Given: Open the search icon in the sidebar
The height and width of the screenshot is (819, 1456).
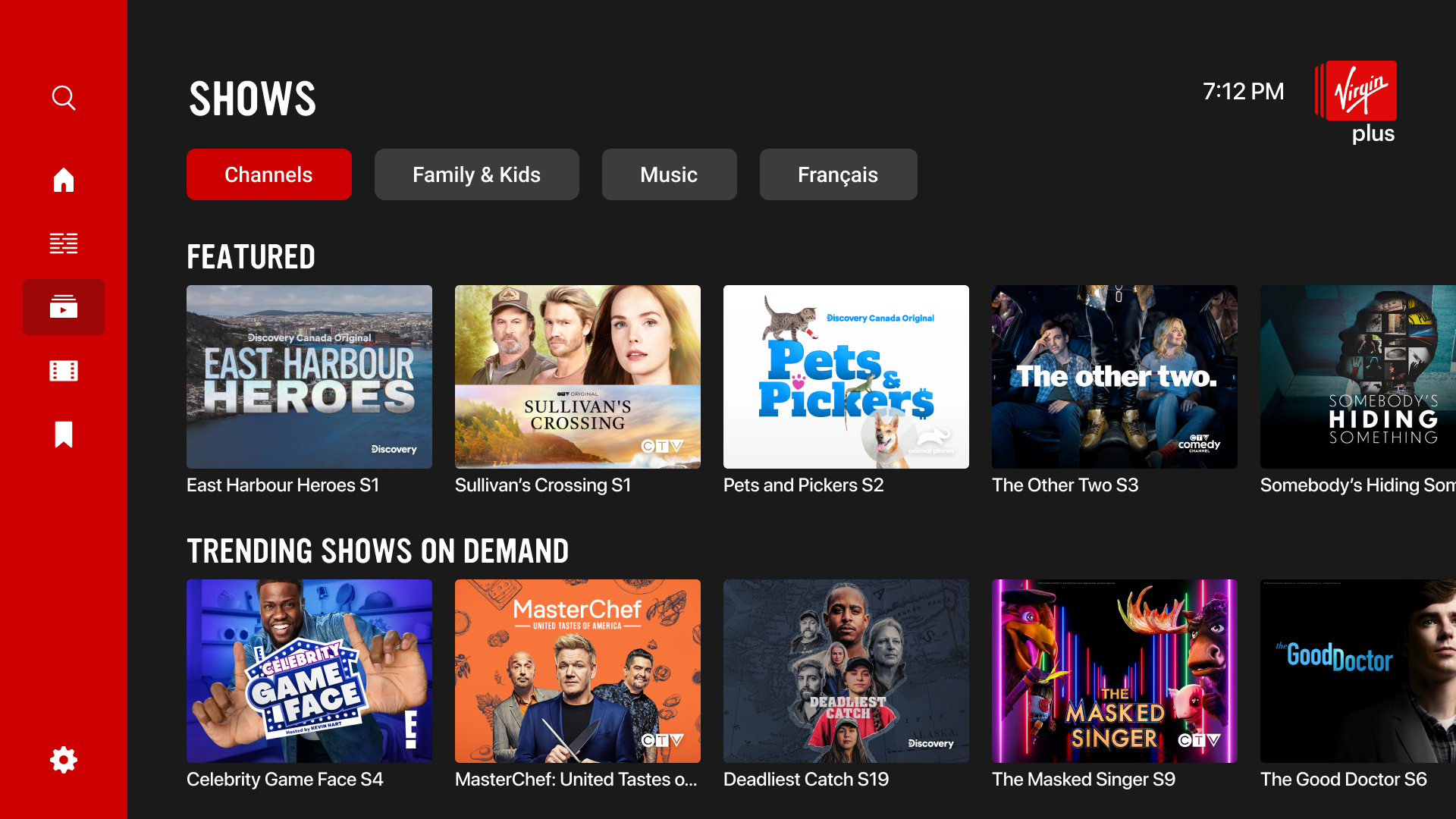Looking at the screenshot, I should [64, 98].
